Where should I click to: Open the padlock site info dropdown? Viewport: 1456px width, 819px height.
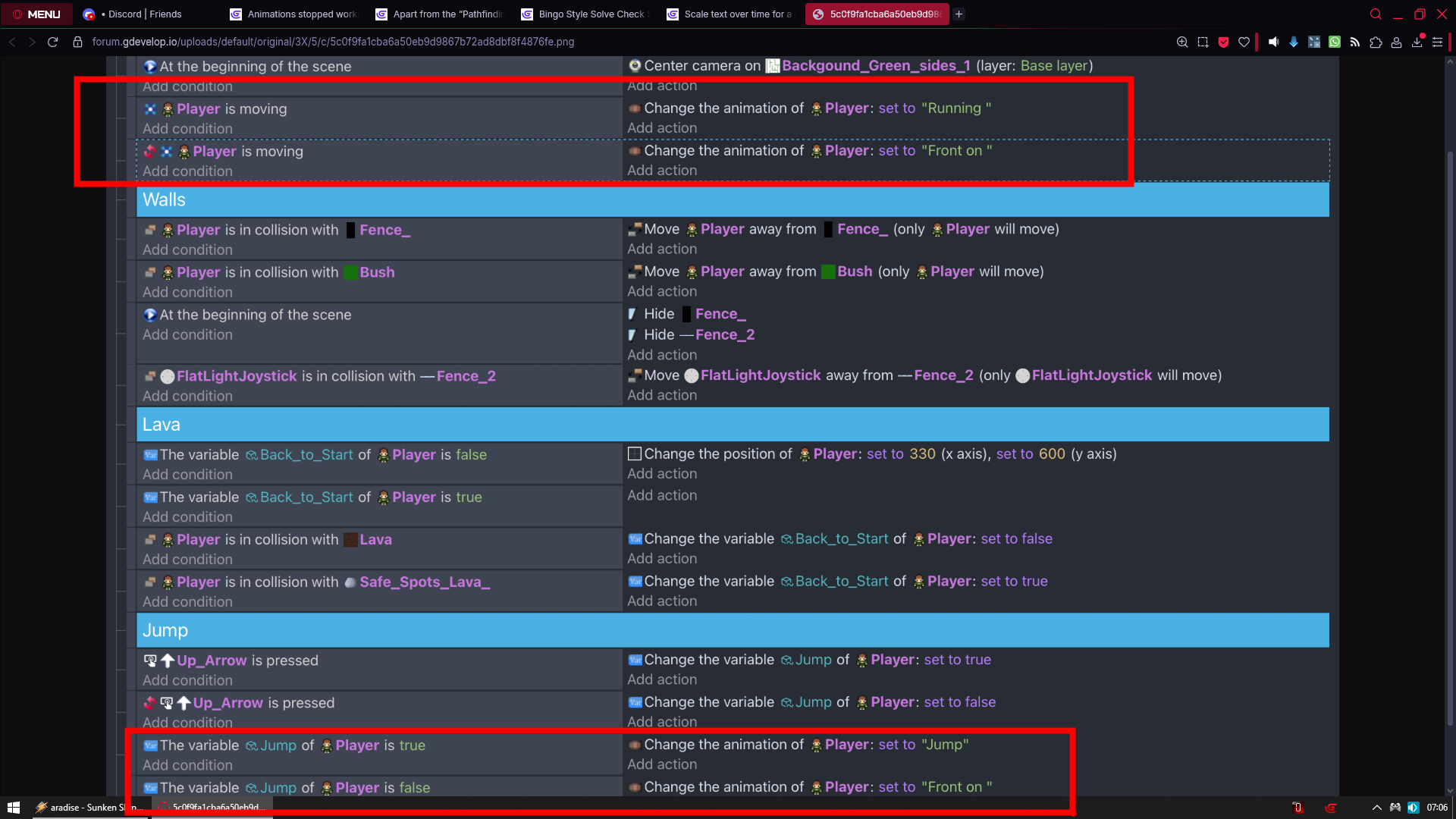pyautogui.click(x=77, y=42)
